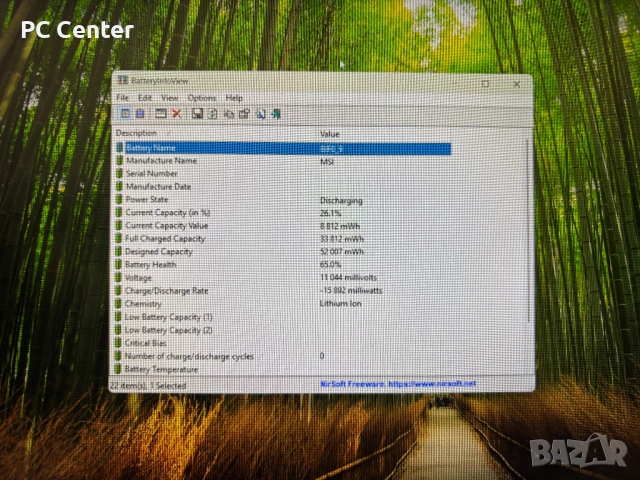Open Properties from the toolbar icon
640x480 pixels.
point(244,113)
